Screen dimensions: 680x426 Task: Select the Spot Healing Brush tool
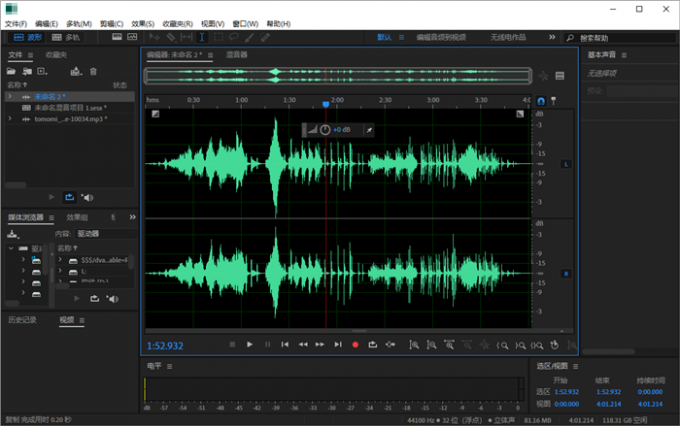point(265,37)
